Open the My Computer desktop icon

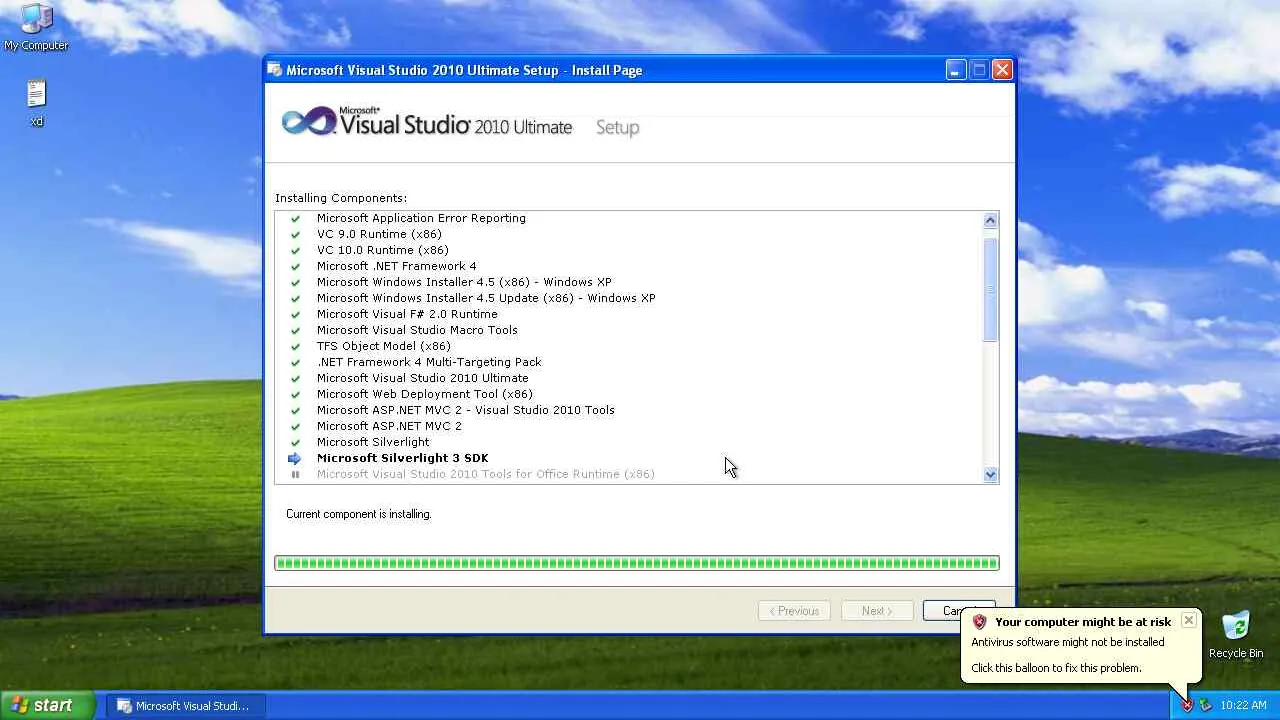36,27
